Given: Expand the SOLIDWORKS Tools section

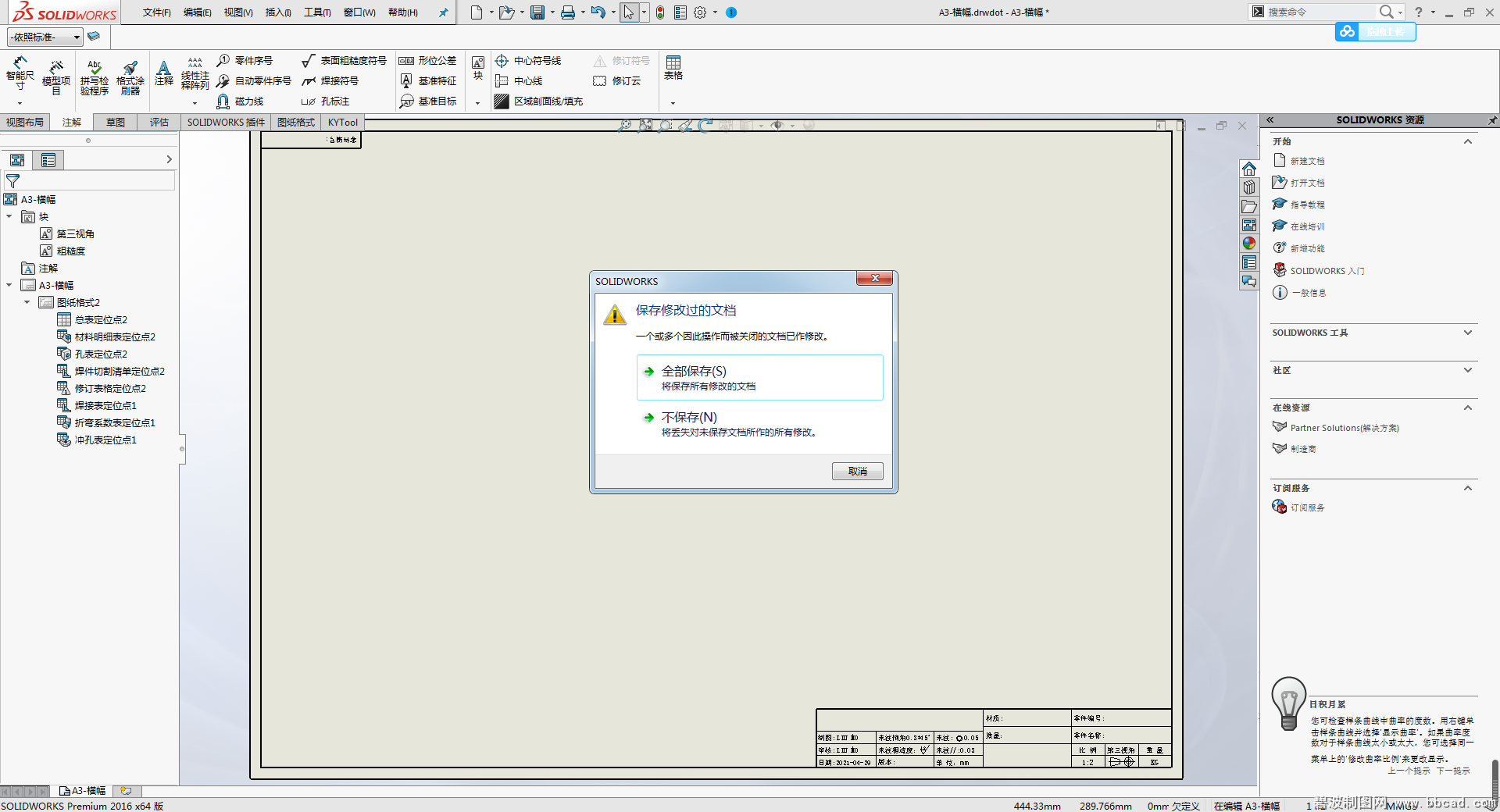Looking at the screenshot, I should coord(1468,333).
